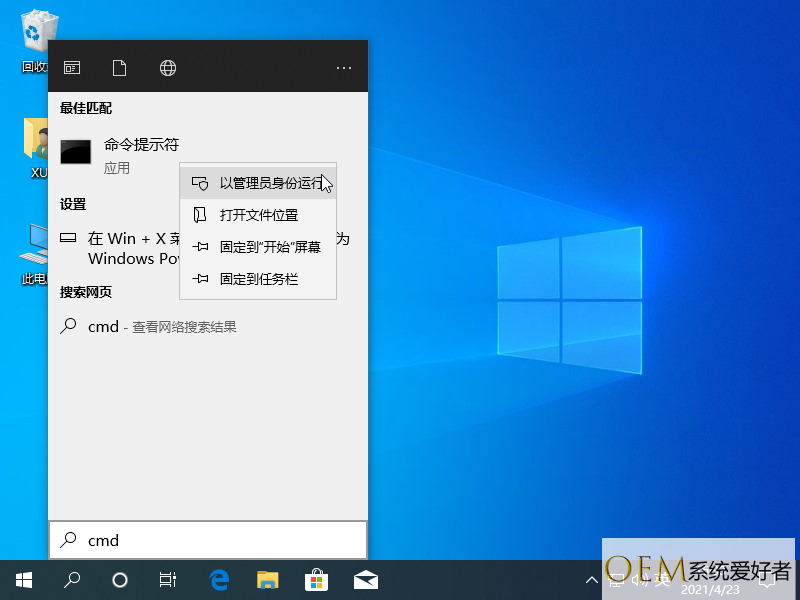Image resolution: width=800 pixels, height=600 pixels.
Task: Select the Apps filter icon in search header
Action: 72,68
